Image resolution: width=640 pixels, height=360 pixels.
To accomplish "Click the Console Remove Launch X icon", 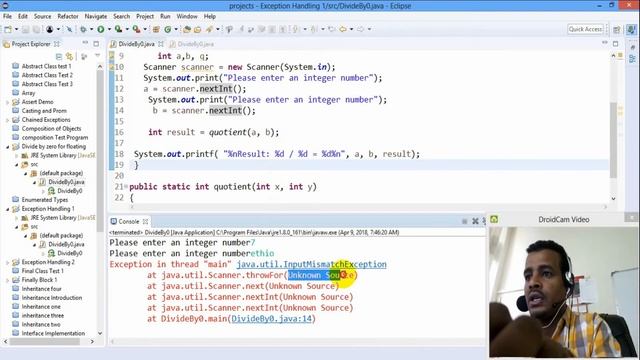I will 475,221.
